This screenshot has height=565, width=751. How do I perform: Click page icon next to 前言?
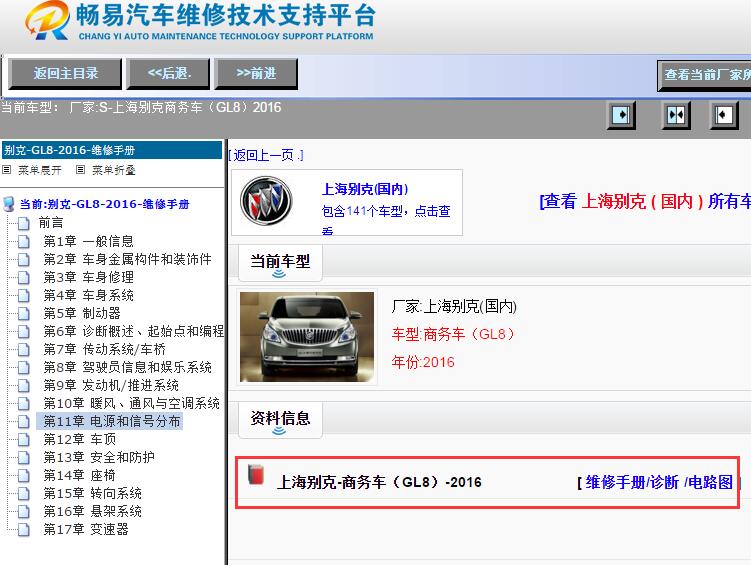point(23,223)
